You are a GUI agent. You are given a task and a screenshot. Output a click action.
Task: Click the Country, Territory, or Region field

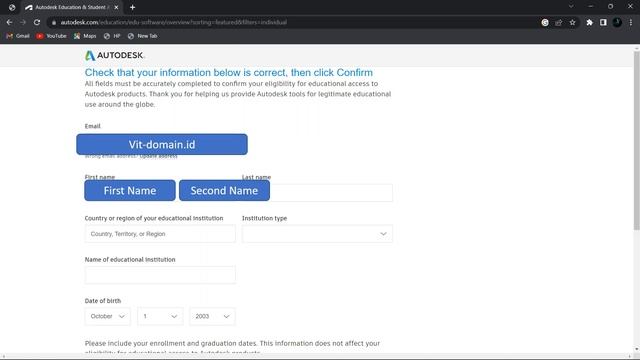[160, 234]
